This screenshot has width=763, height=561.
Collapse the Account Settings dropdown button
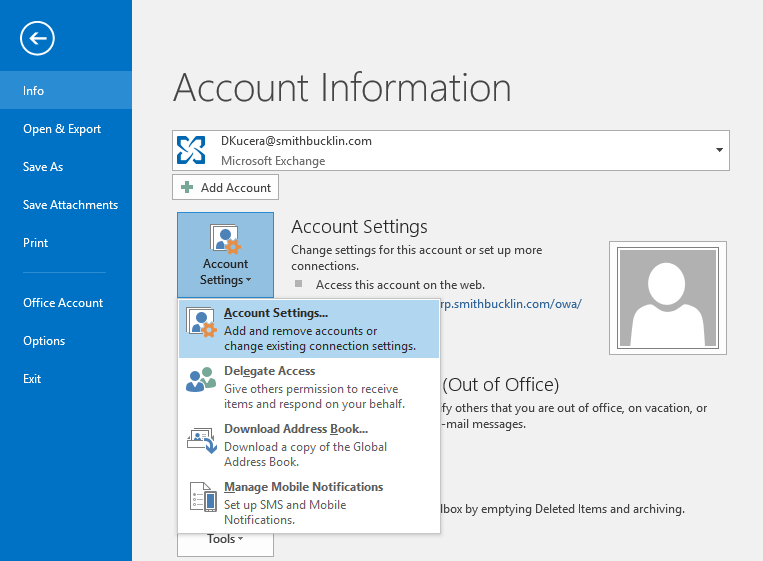pyautogui.click(x=225, y=255)
